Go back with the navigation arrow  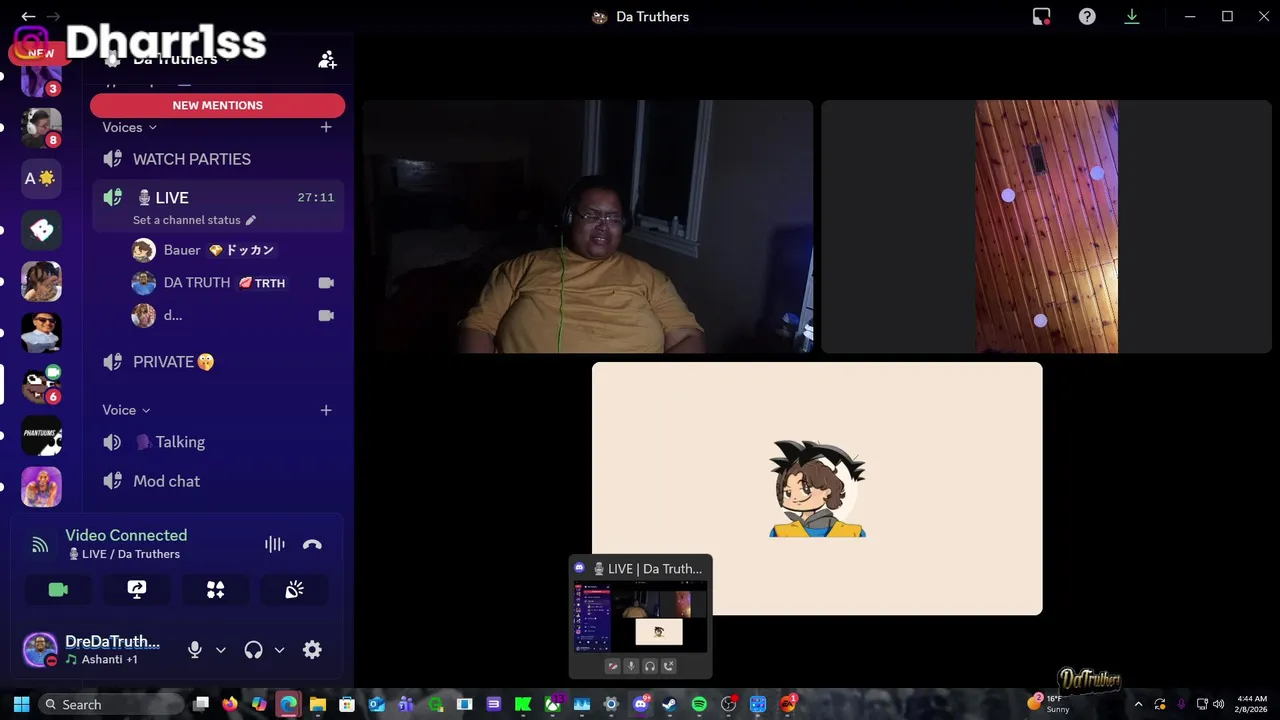28,16
